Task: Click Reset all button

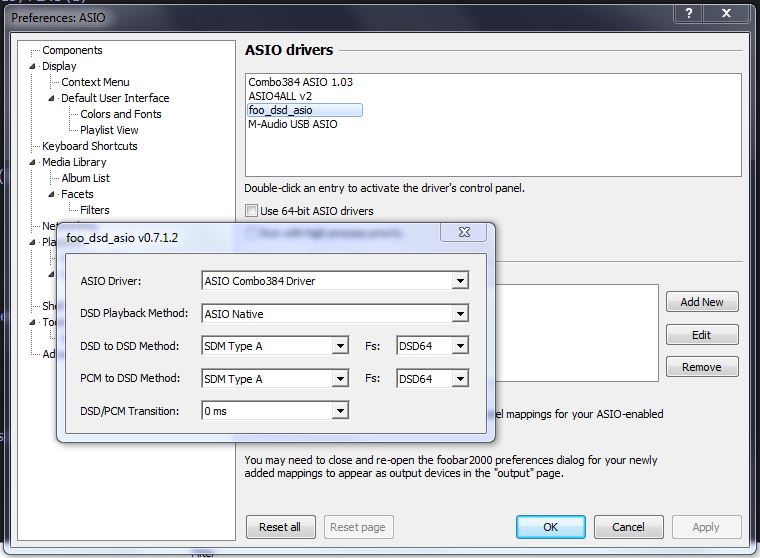Action: point(280,527)
